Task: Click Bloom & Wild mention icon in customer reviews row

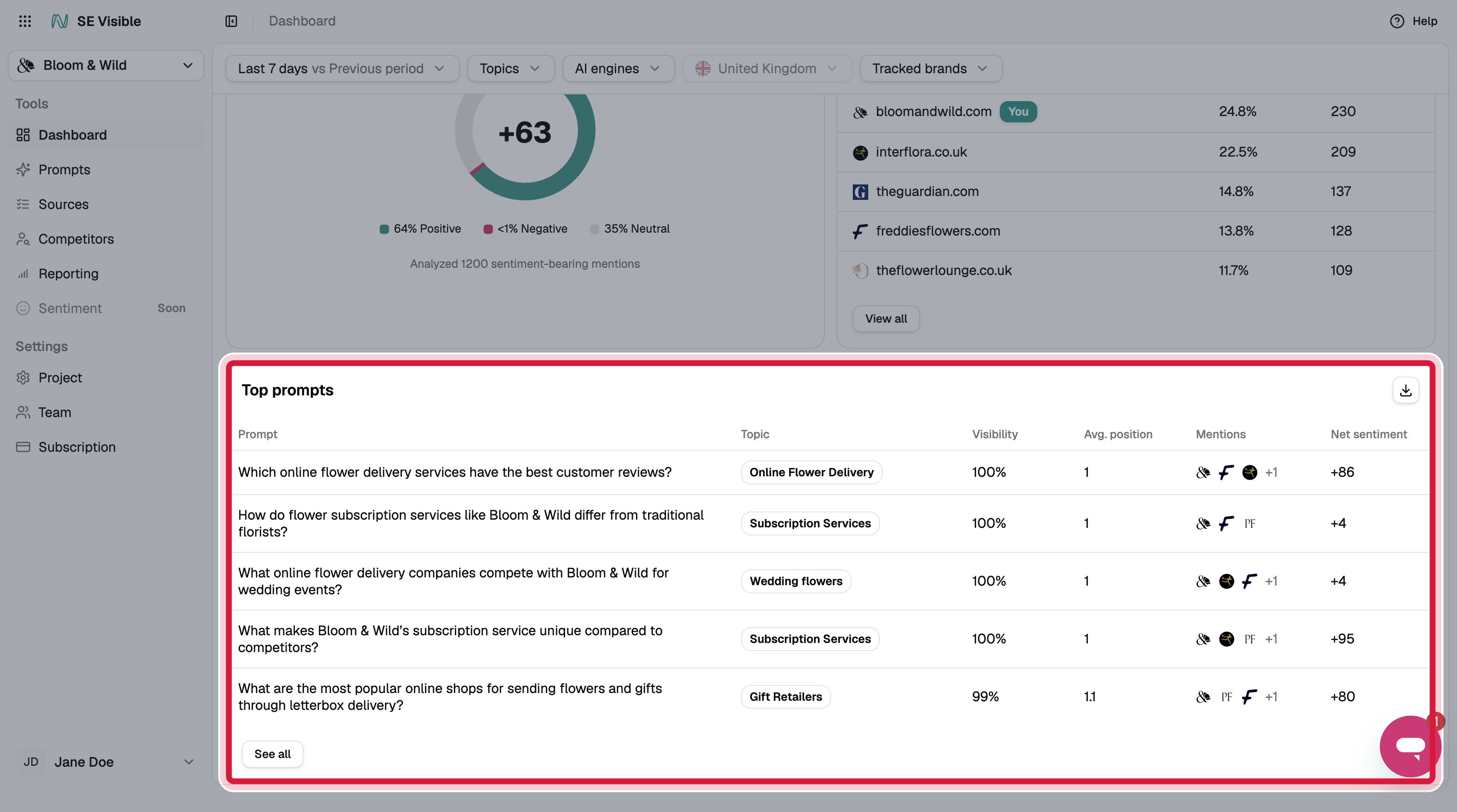Action: point(1203,472)
